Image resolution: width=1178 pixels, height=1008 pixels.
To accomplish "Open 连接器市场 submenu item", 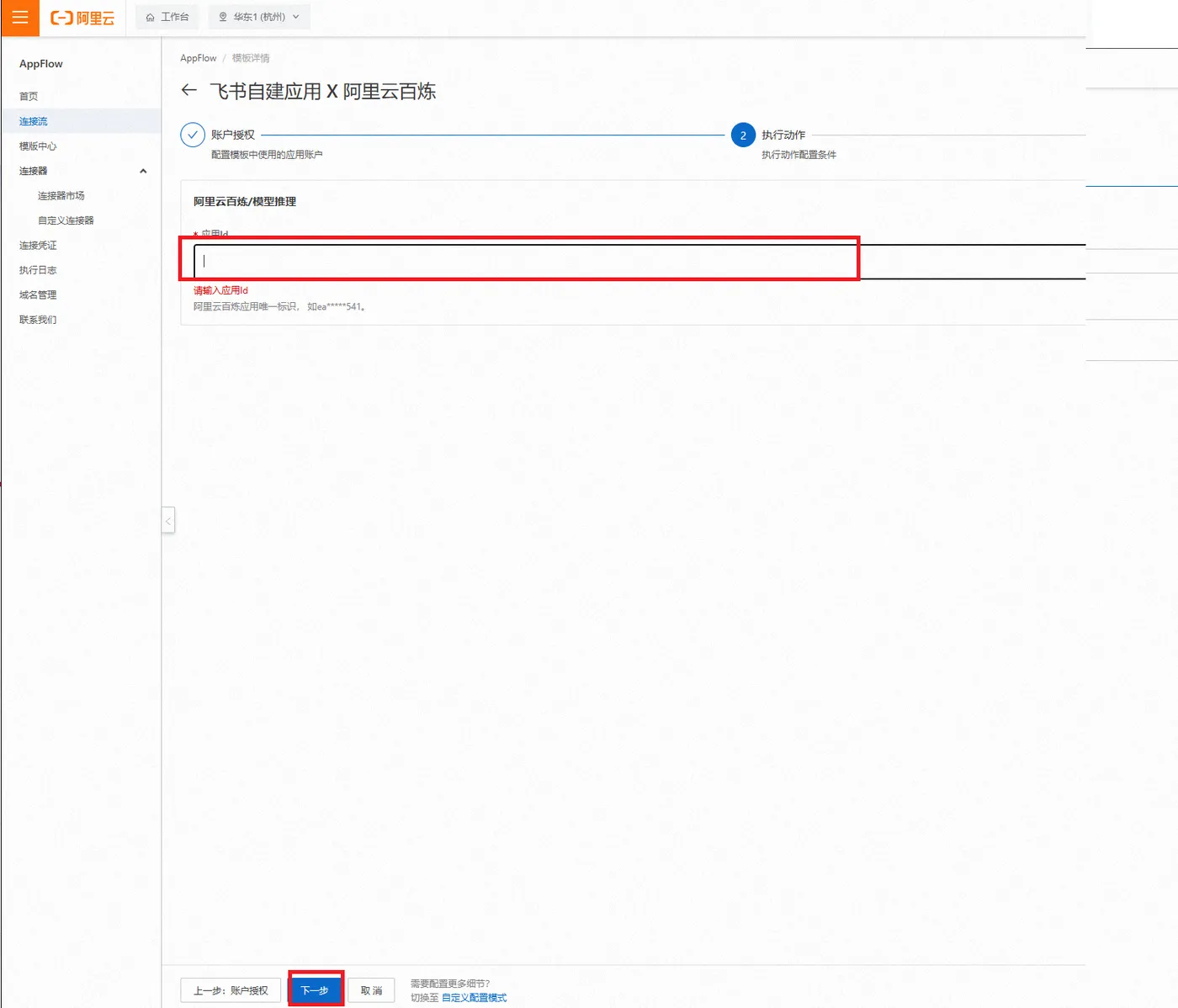I will coord(61,195).
